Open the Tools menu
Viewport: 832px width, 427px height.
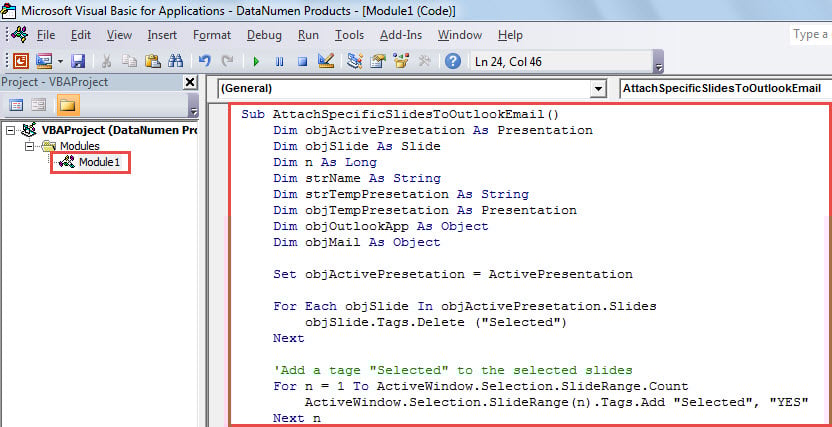[349, 35]
